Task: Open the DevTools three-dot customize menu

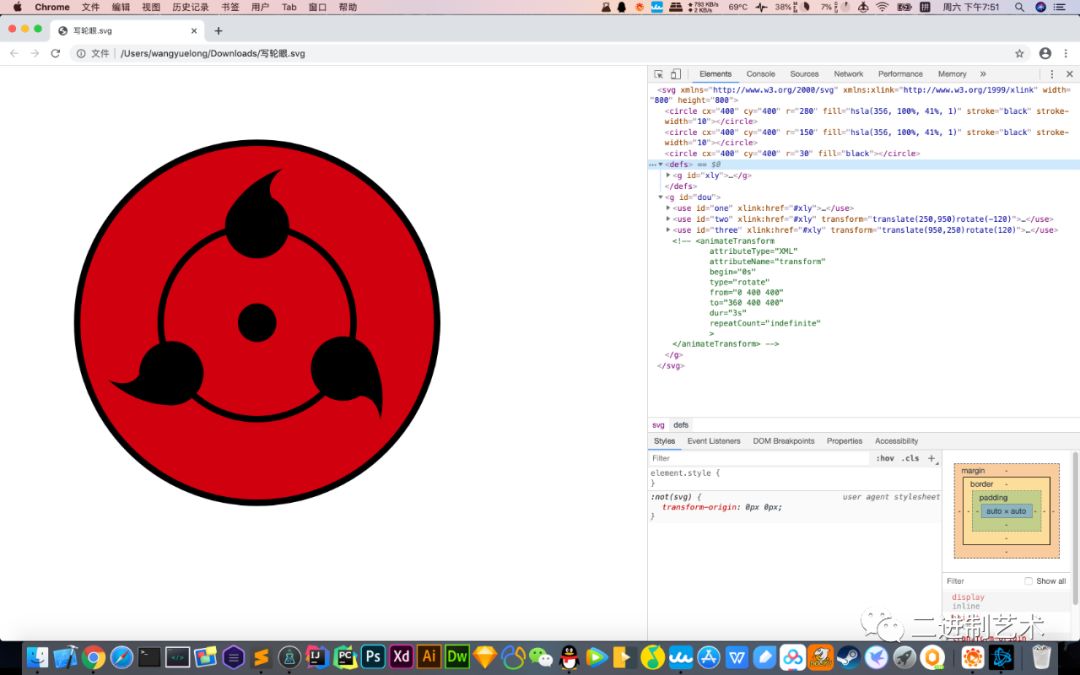Action: (1052, 74)
